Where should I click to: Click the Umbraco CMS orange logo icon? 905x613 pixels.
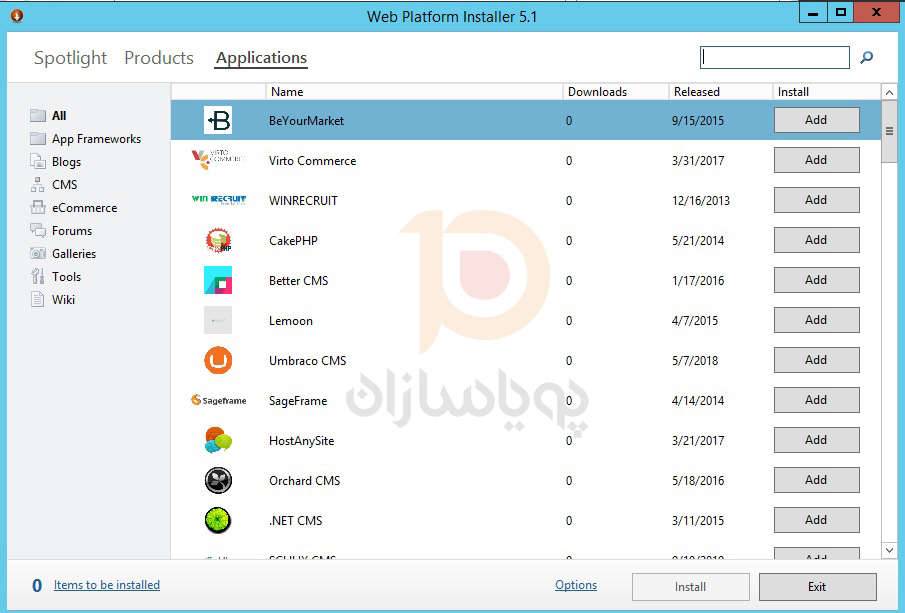click(217, 360)
